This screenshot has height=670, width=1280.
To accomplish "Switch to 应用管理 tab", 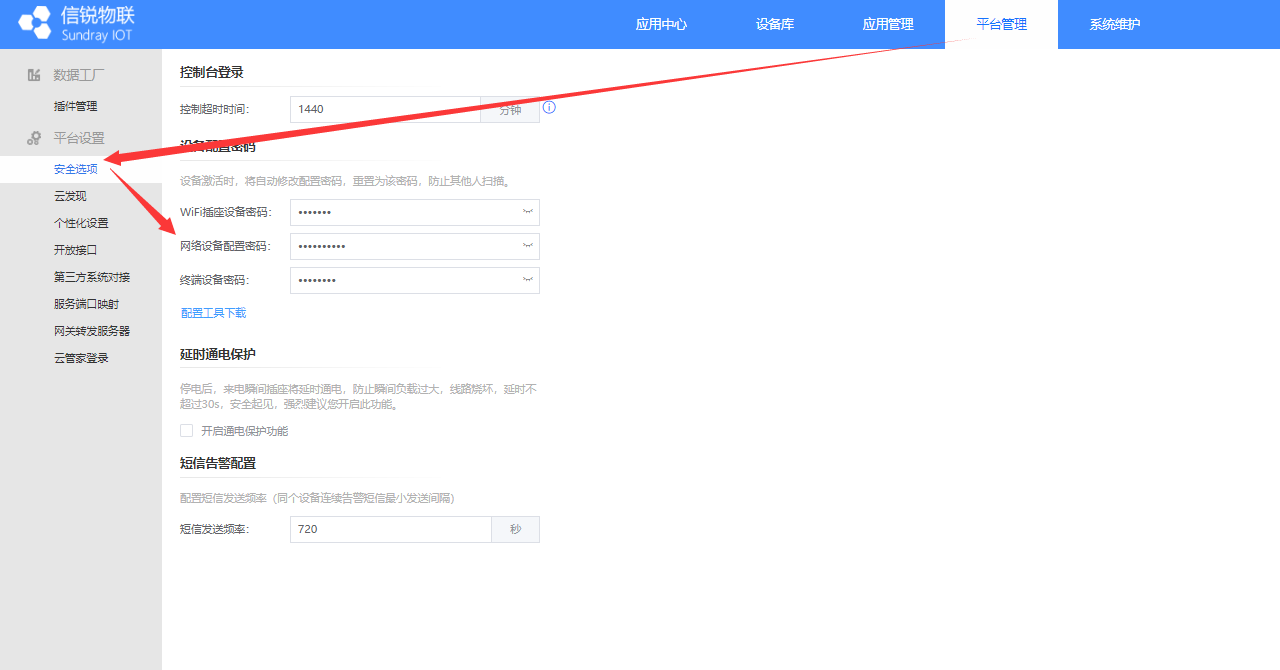I will [x=888, y=24].
